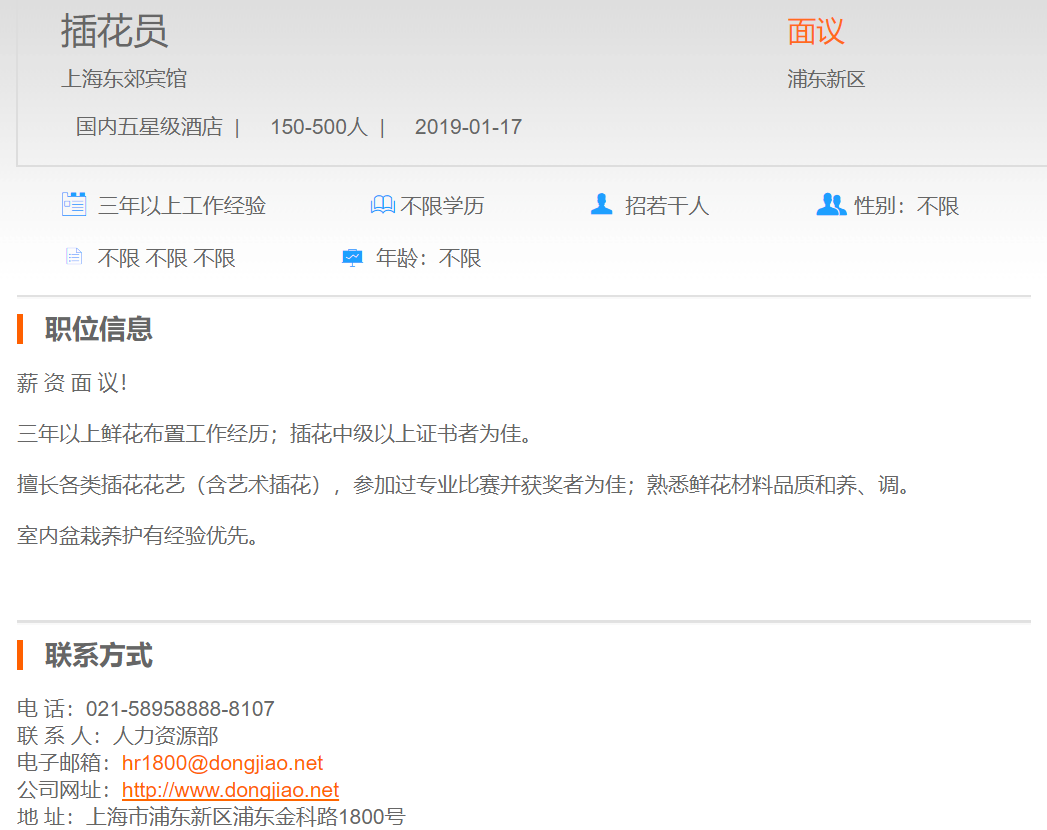Click the 联系方式 section heading

coord(98,656)
